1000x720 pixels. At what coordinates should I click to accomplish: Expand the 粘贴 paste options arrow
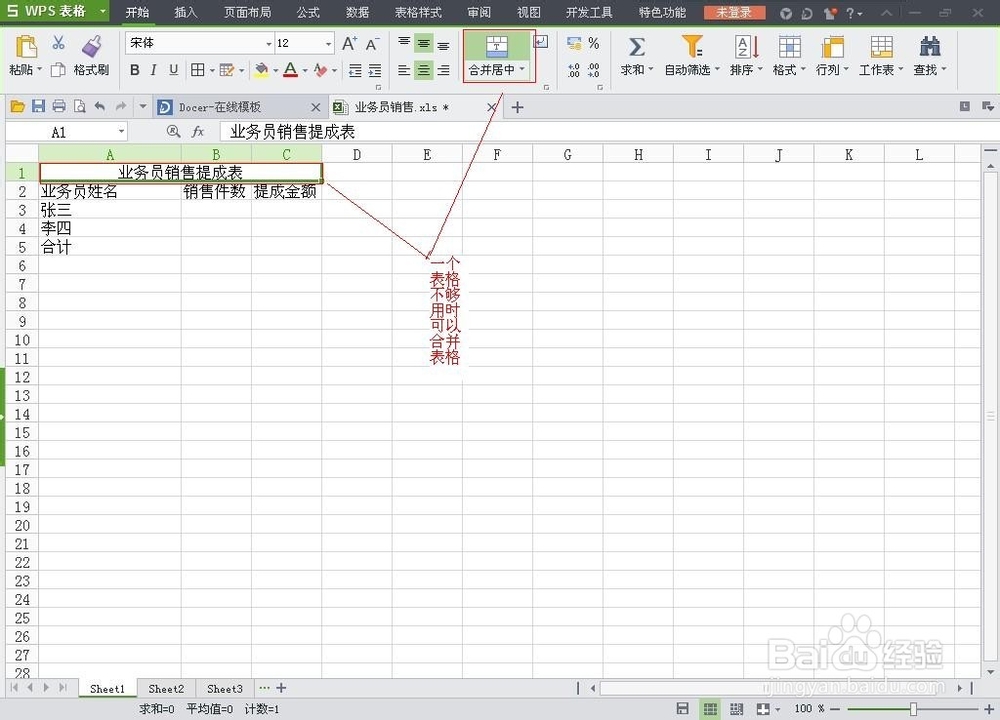[39, 70]
